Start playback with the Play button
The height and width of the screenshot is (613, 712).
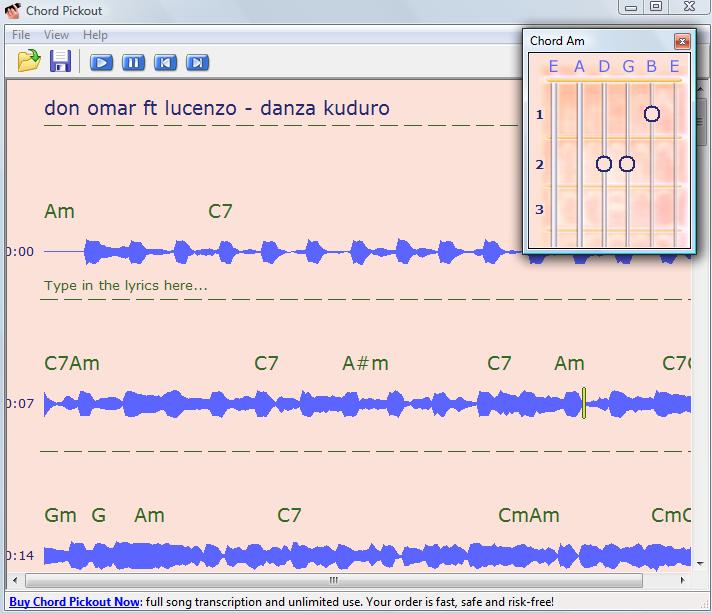(101, 62)
